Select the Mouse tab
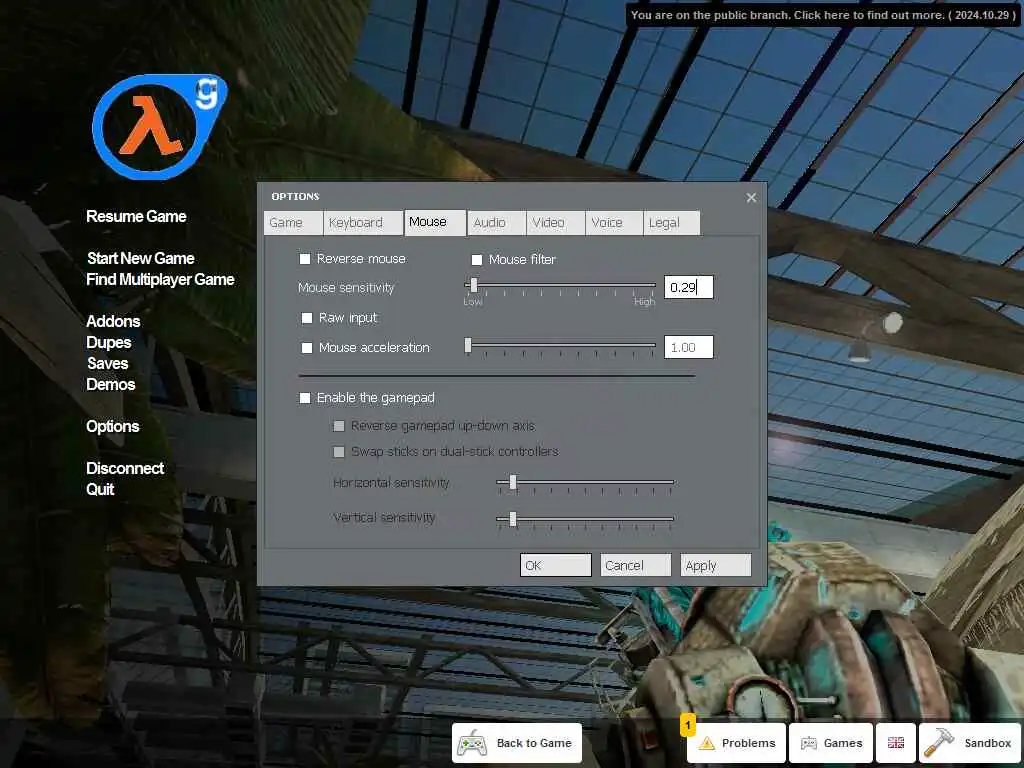1024x768 pixels. pyautogui.click(x=435, y=222)
